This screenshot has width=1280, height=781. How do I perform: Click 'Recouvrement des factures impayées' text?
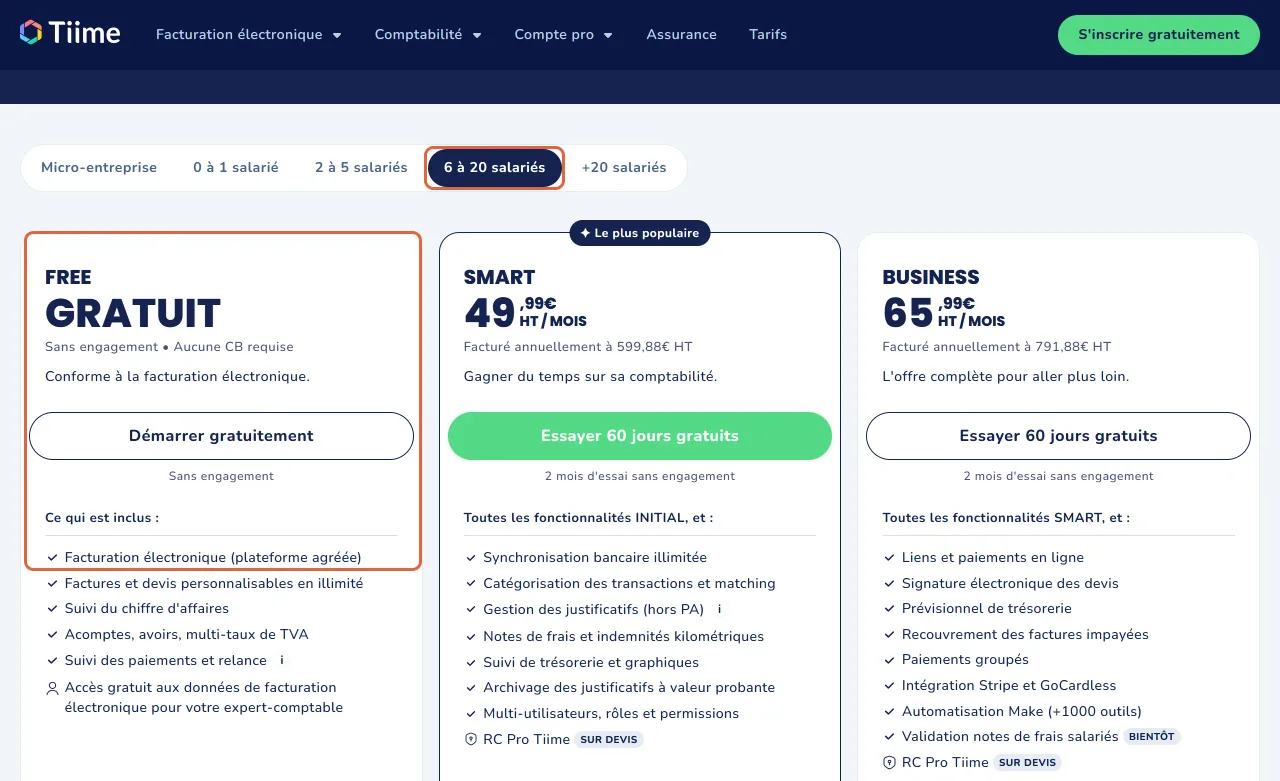1025,634
